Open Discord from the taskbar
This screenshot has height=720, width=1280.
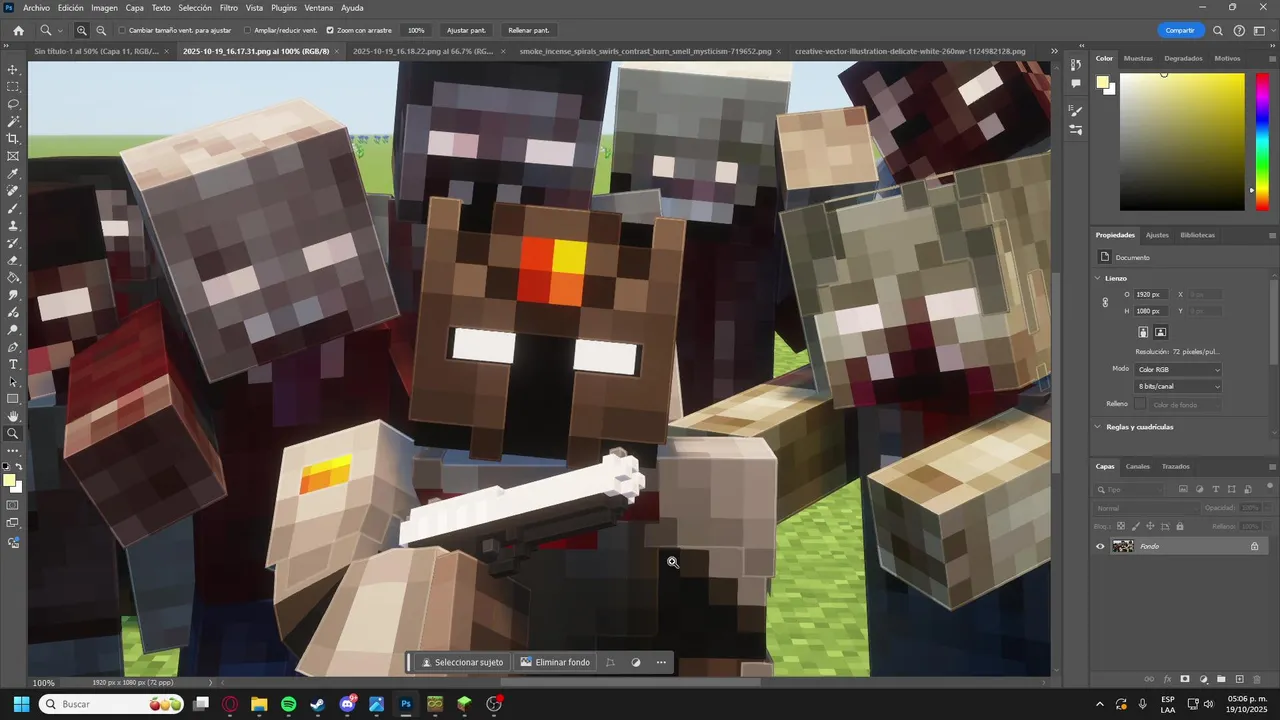pyautogui.click(x=347, y=704)
